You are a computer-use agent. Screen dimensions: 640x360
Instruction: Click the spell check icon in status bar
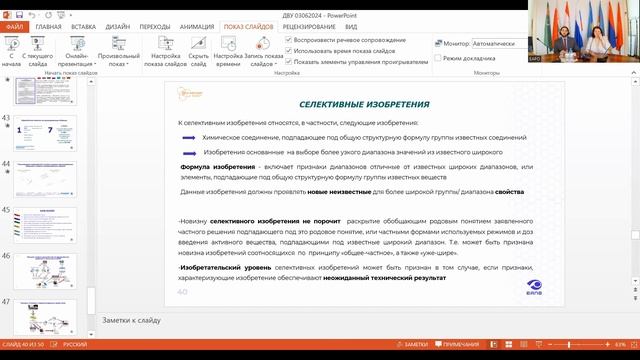click(53, 344)
